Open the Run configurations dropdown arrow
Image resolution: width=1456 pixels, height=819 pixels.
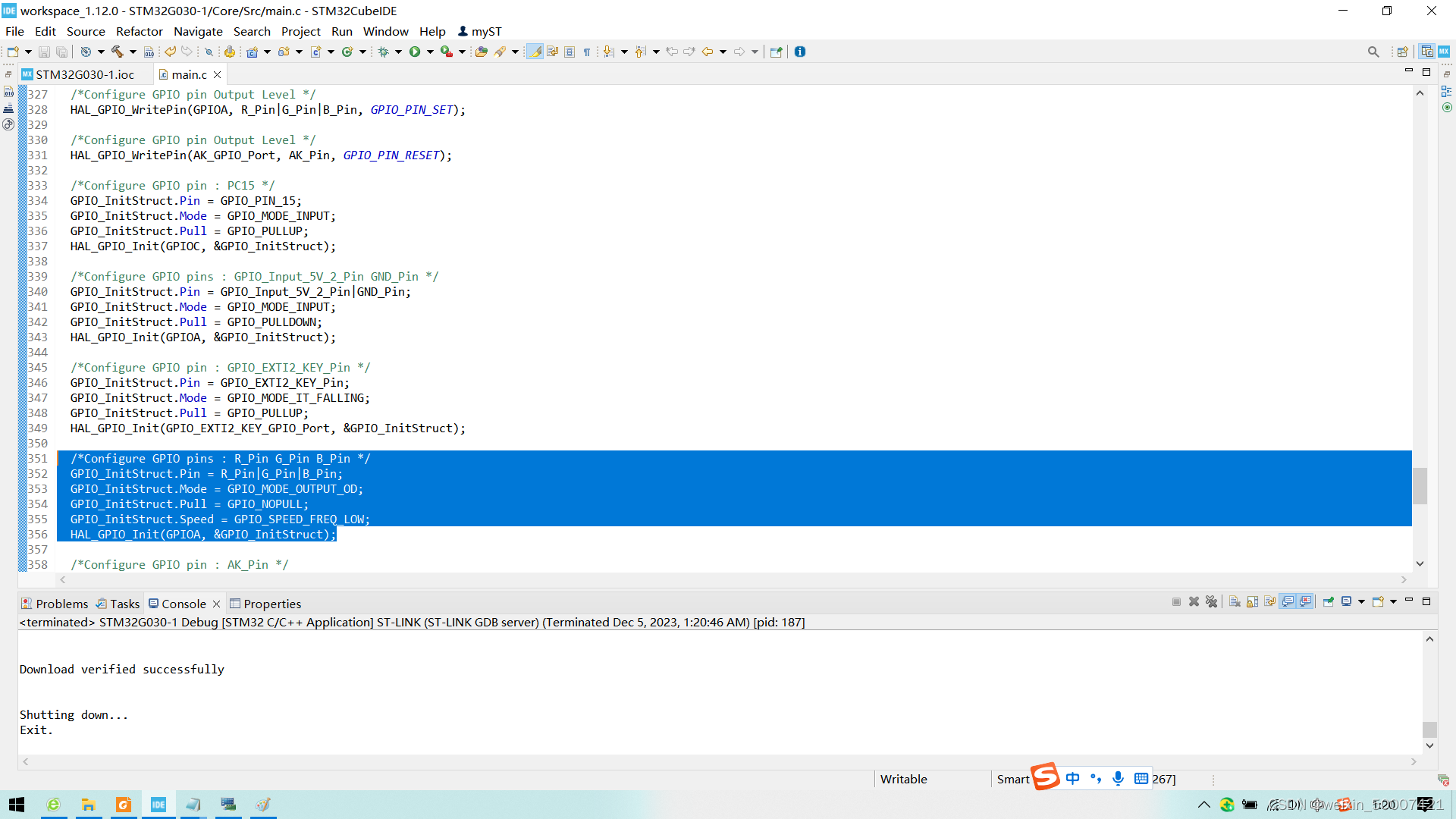tap(430, 52)
